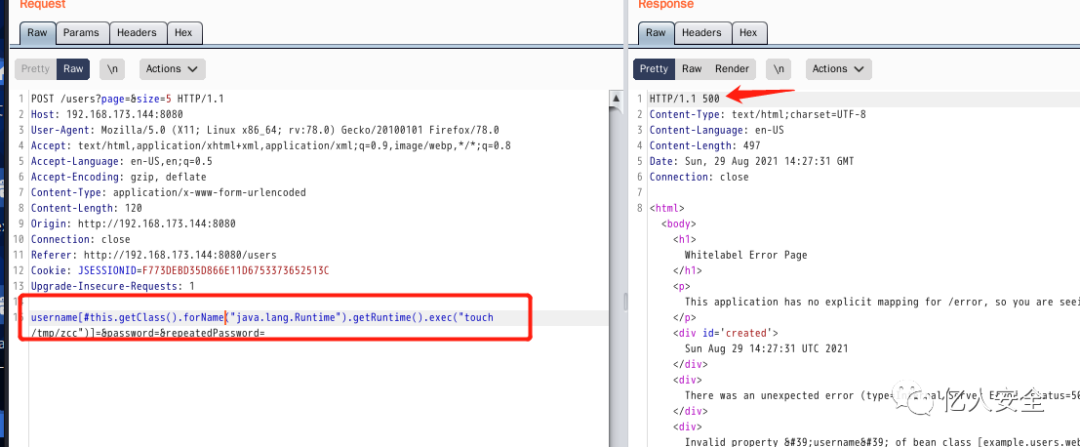Open the Request Headers tab
Viewport: 1080px width, 447px height.
pyautogui.click(x=136, y=32)
